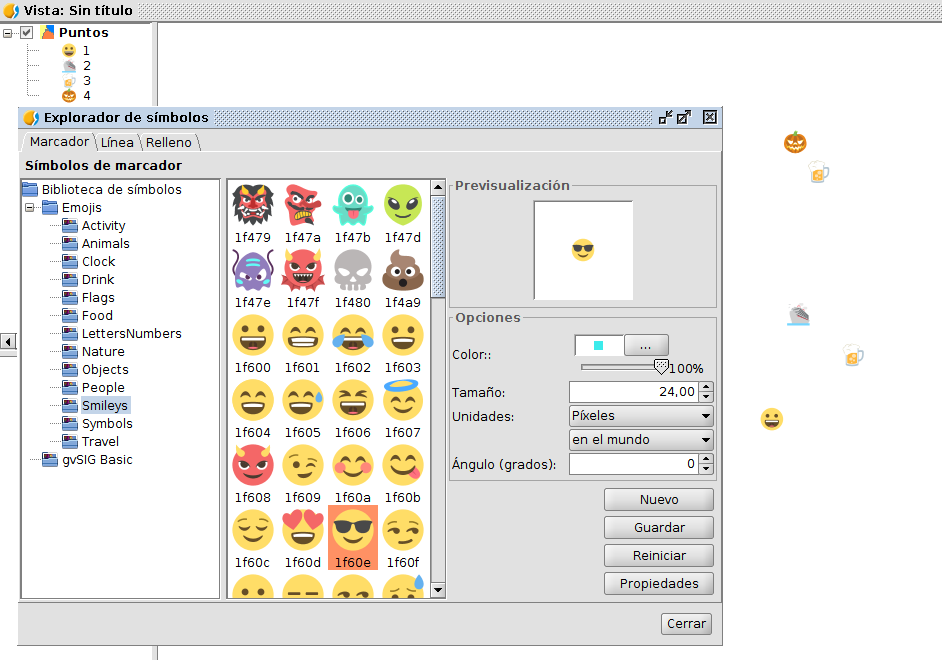Click the cyan Color swatch
Image resolution: width=942 pixels, height=660 pixels.
[598, 346]
